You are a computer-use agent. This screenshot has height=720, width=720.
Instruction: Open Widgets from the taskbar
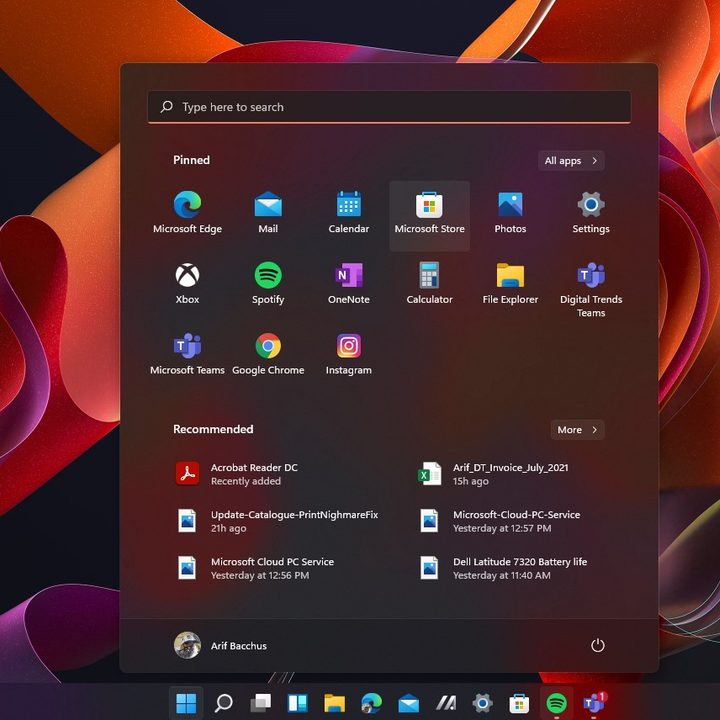point(298,703)
